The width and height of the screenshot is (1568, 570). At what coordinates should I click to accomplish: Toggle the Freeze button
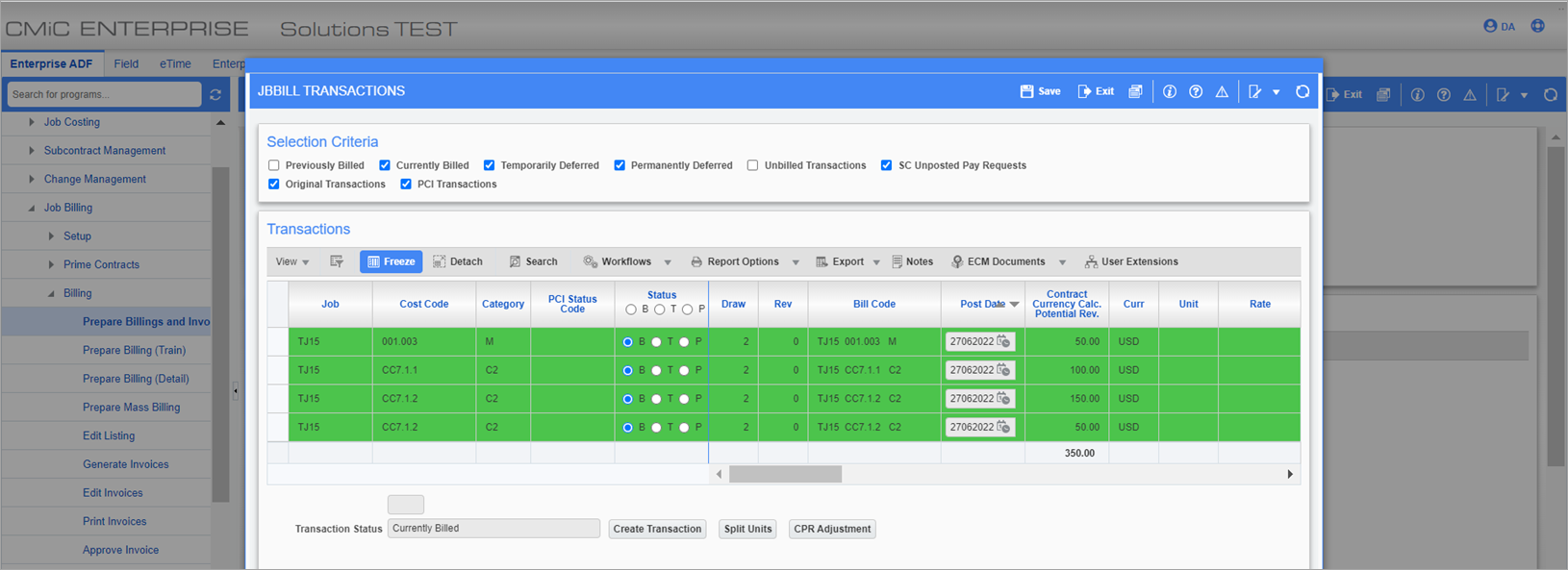click(392, 261)
